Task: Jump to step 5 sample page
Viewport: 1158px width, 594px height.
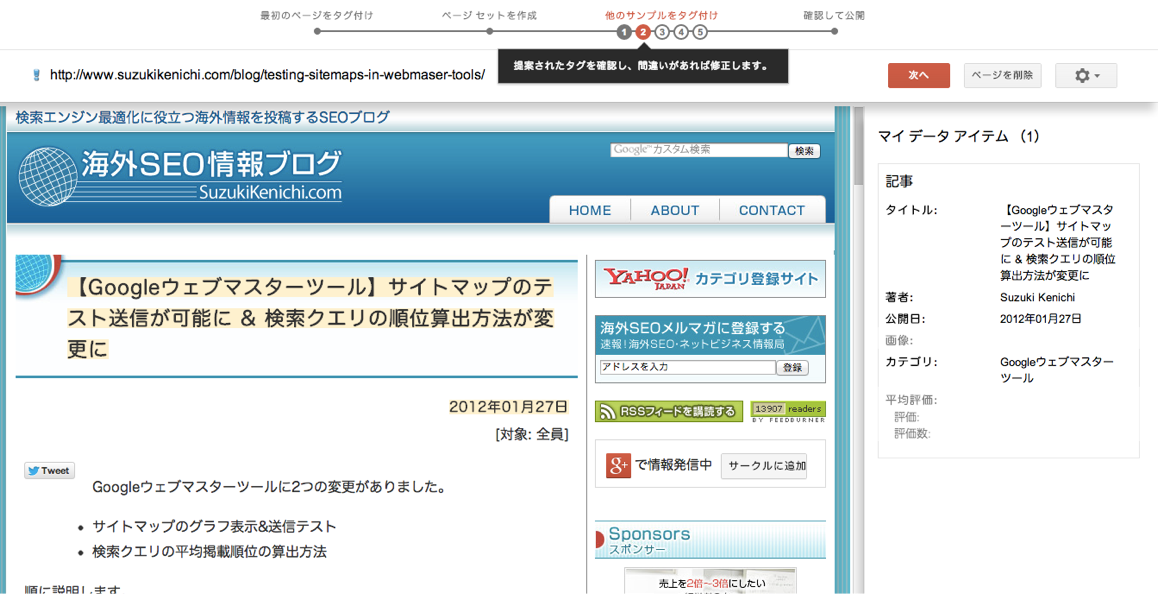Action: (x=700, y=32)
